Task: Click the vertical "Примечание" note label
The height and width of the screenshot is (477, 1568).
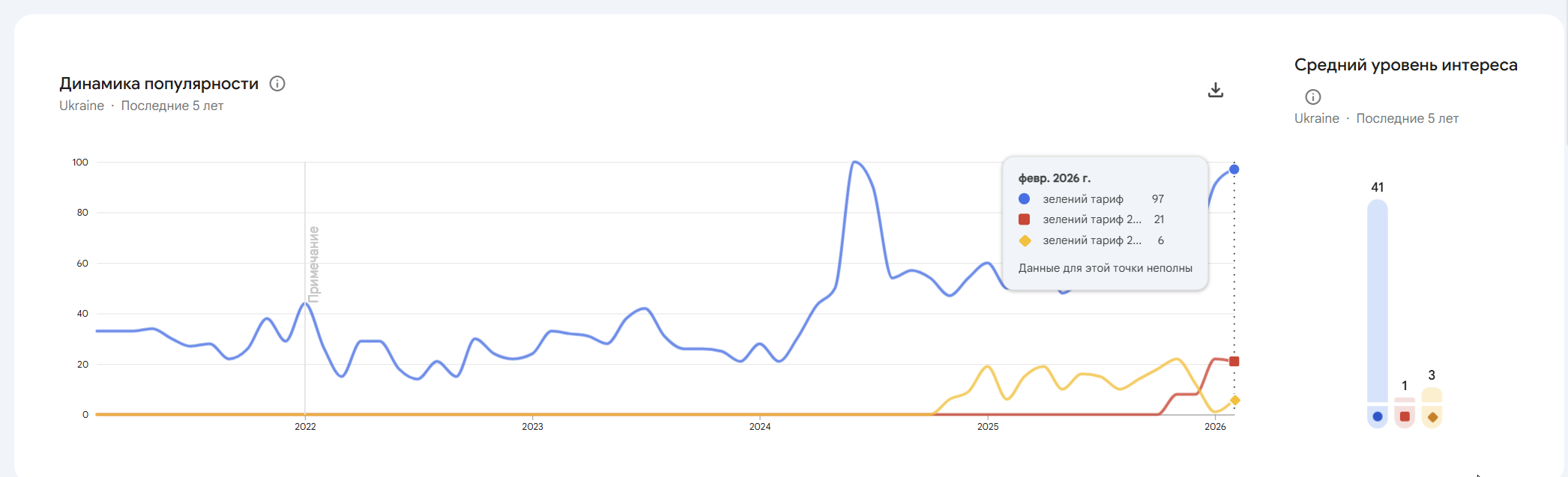Action: tap(314, 264)
